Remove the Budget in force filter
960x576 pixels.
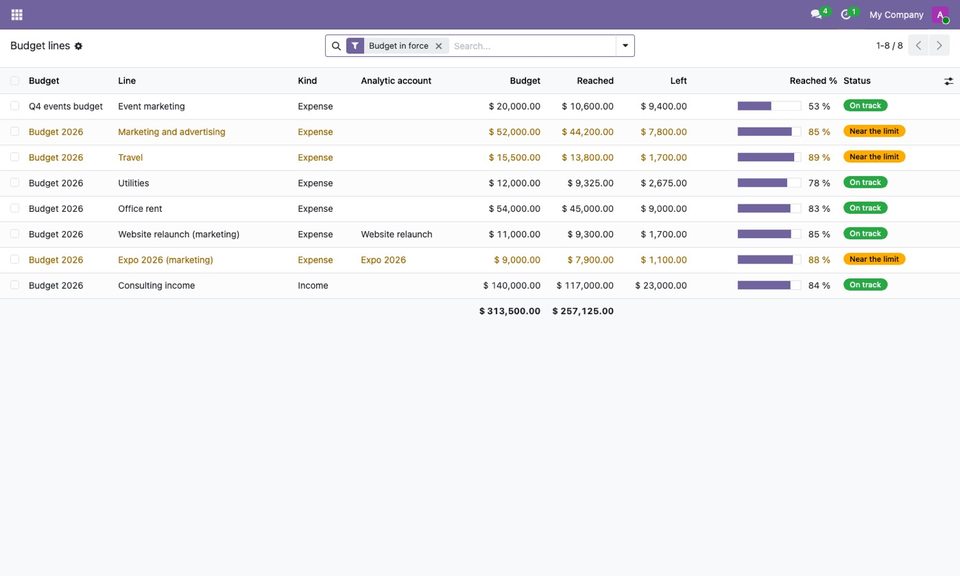pos(438,46)
